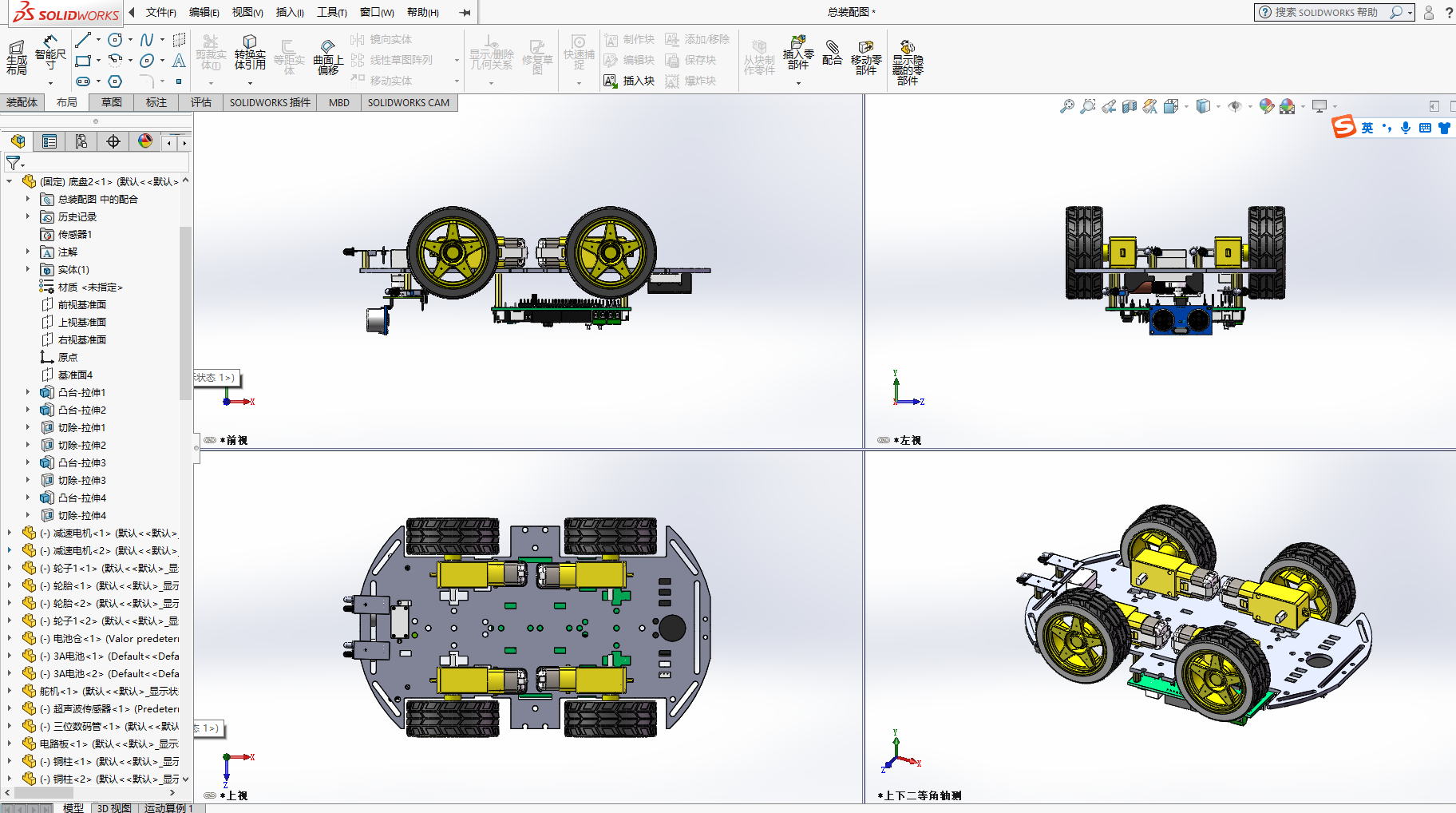Open the Circle tool dropdown arrow
This screenshot has height=813, width=1456.
[130, 40]
